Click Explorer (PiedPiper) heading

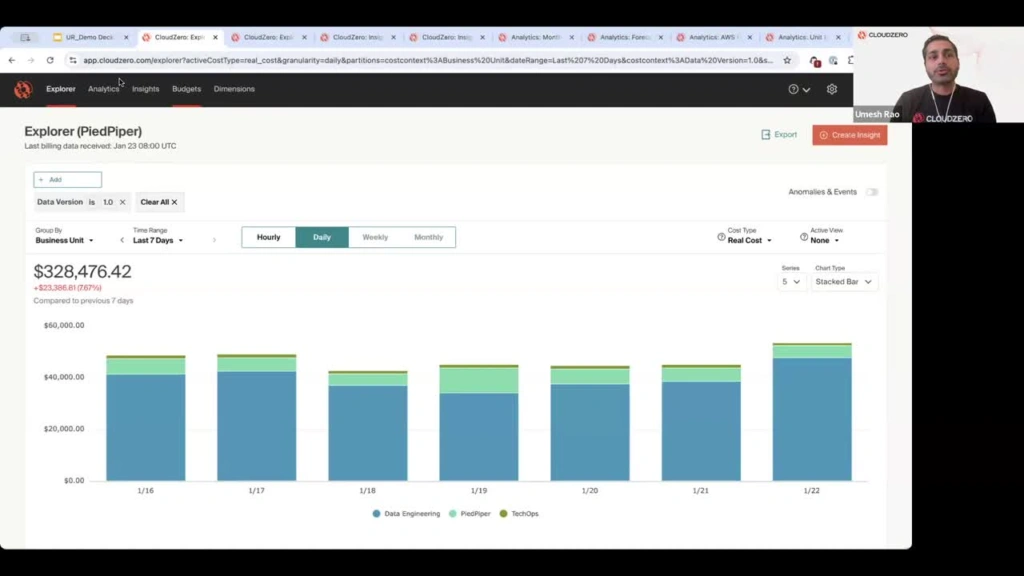tap(83, 131)
